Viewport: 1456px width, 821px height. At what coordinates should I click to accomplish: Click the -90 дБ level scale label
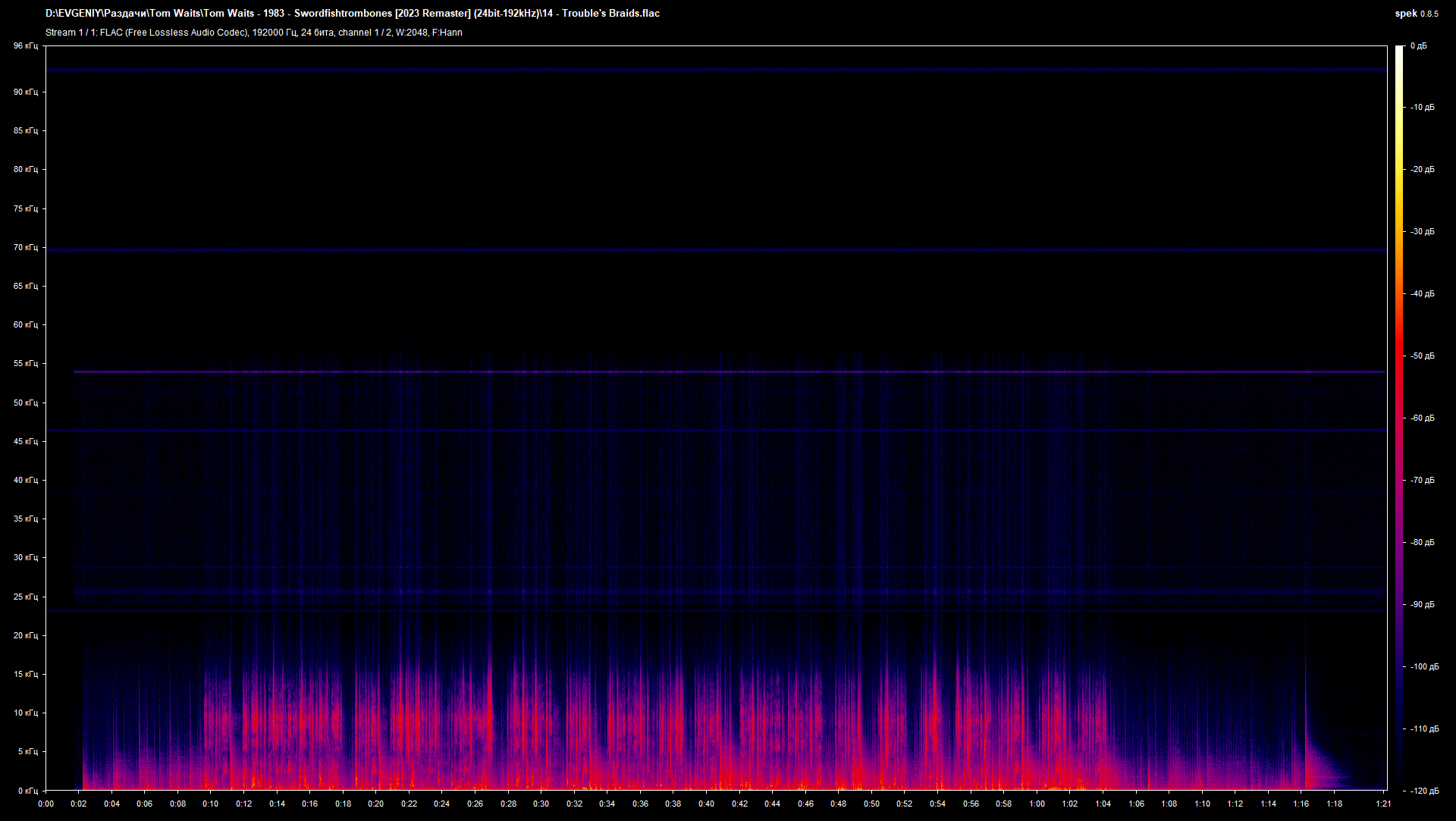click(x=1423, y=605)
